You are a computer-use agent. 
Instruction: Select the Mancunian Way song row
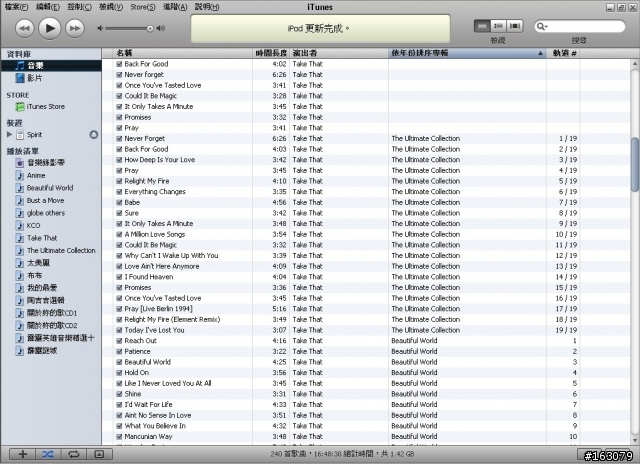pos(366,437)
